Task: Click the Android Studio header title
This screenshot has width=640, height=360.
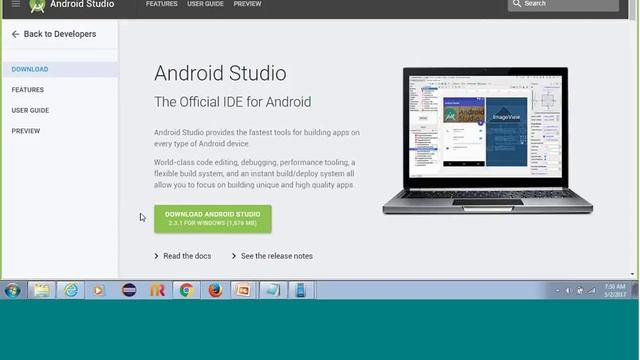Action: point(82,4)
